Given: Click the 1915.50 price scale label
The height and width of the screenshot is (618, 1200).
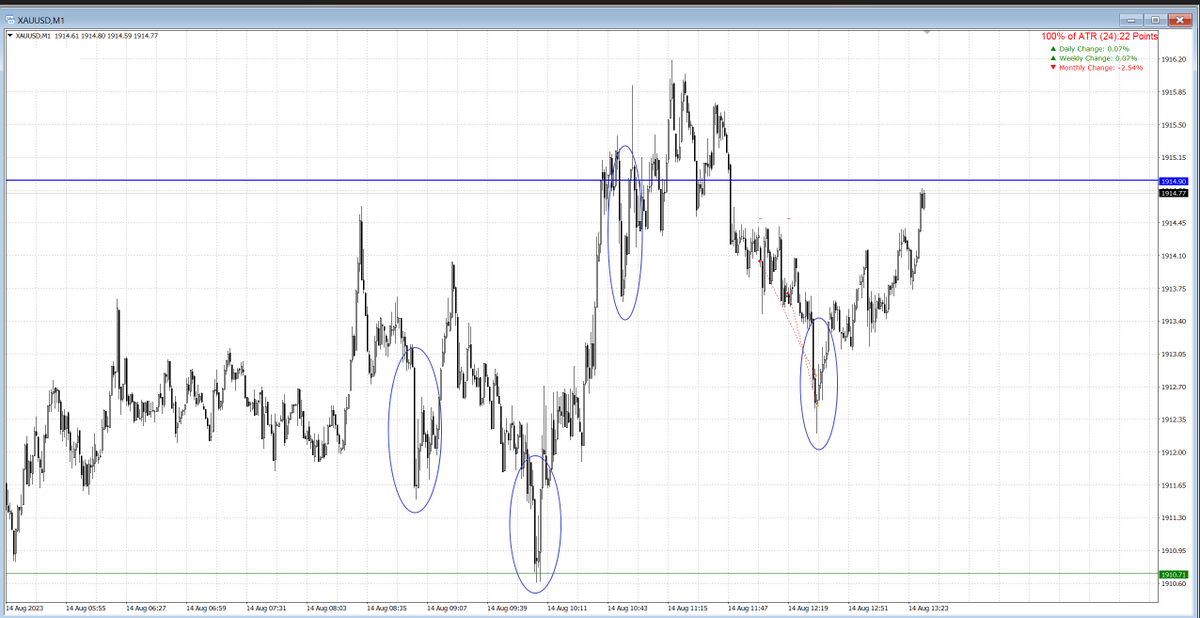Looking at the screenshot, I should [x=1174, y=125].
